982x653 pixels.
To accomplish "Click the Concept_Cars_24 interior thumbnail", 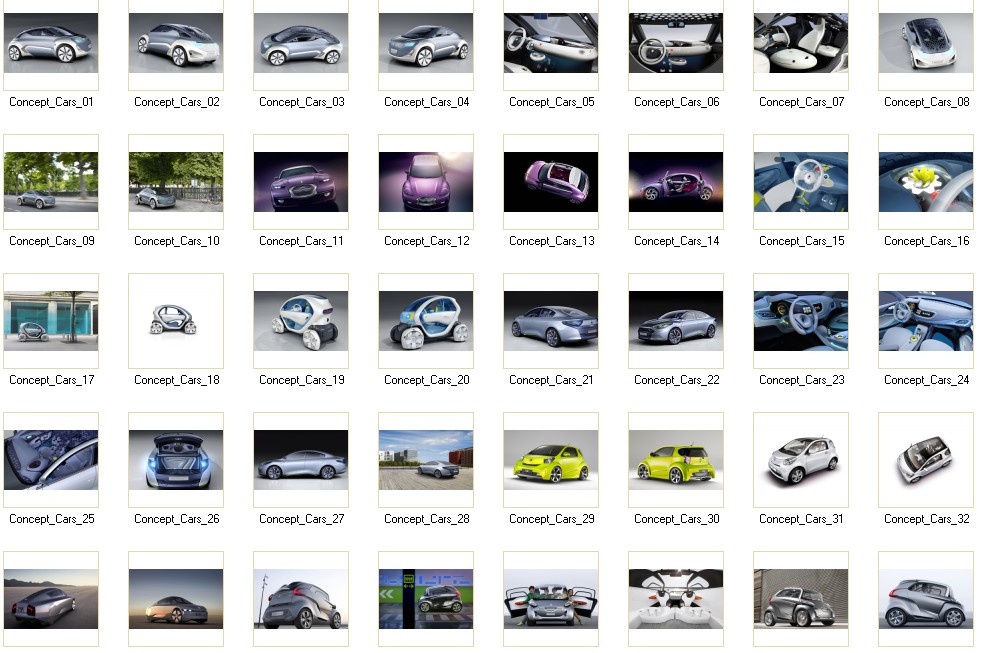I will [926, 321].
